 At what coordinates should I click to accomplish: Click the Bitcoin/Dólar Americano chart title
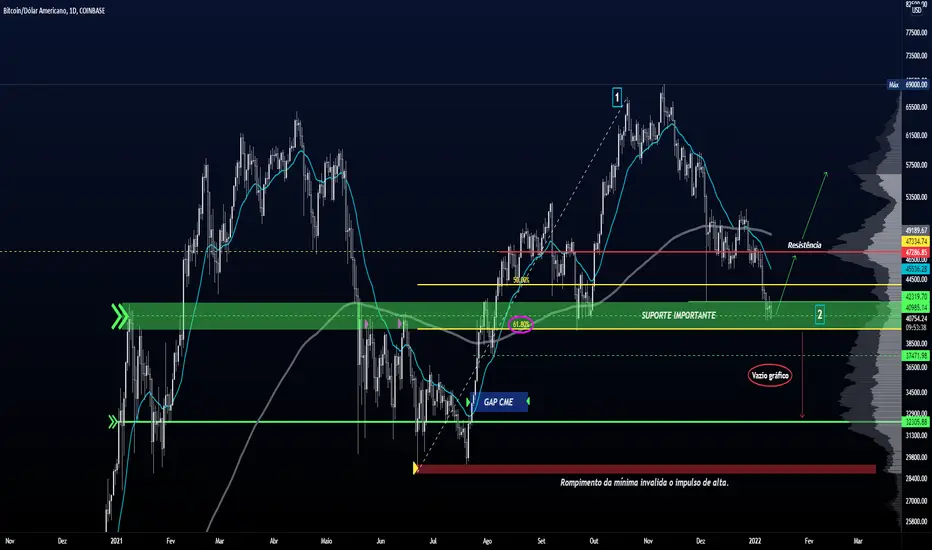pyautogui.click(x=54, y=11)
